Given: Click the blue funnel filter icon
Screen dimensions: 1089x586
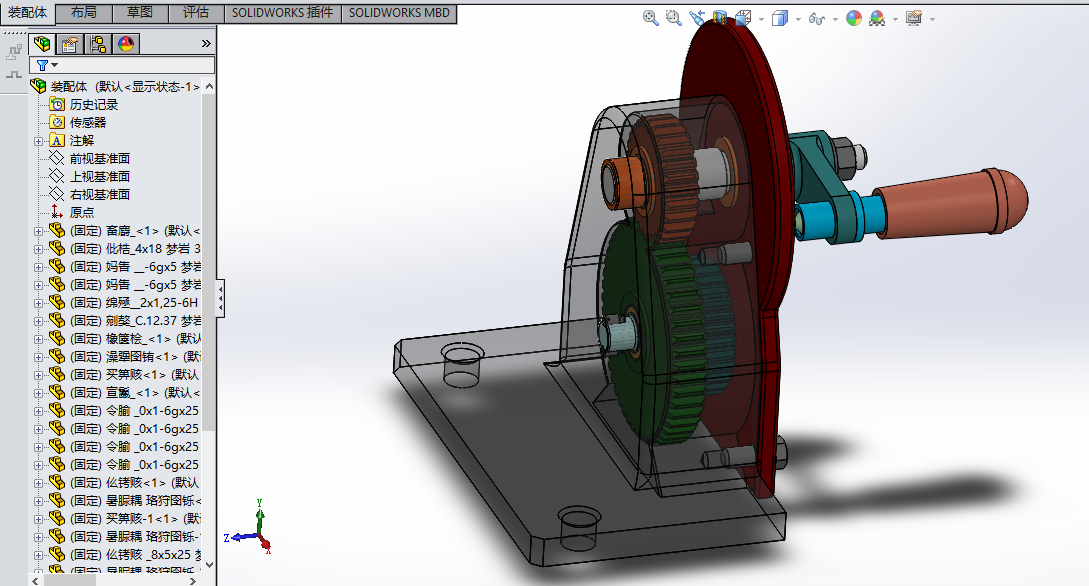Looking at the screenshot, I should pyautogui.click(x=42, y=65).
